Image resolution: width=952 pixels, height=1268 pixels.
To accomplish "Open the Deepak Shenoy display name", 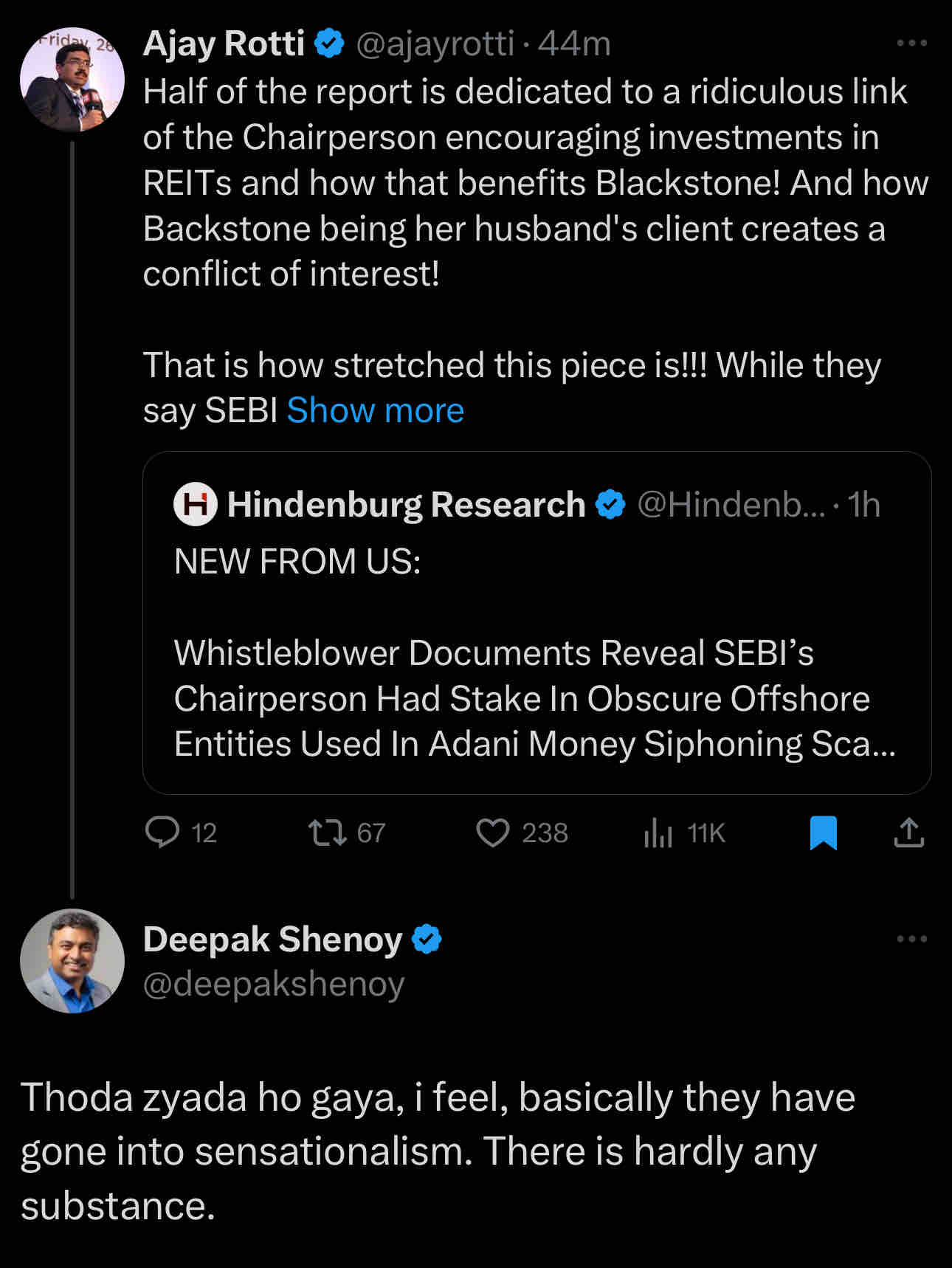I will pos(272,940).
